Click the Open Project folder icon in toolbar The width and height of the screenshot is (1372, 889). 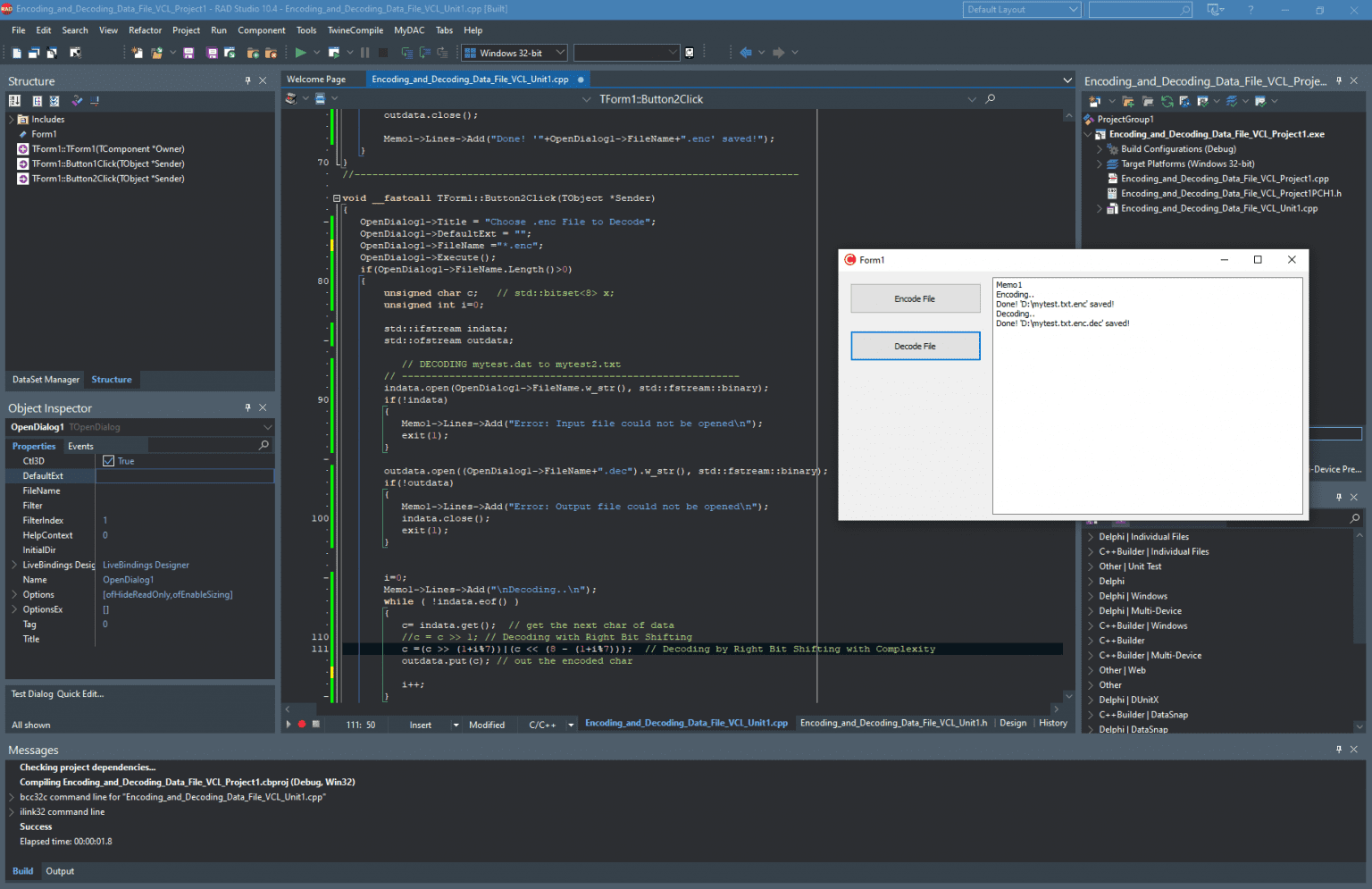157,53
